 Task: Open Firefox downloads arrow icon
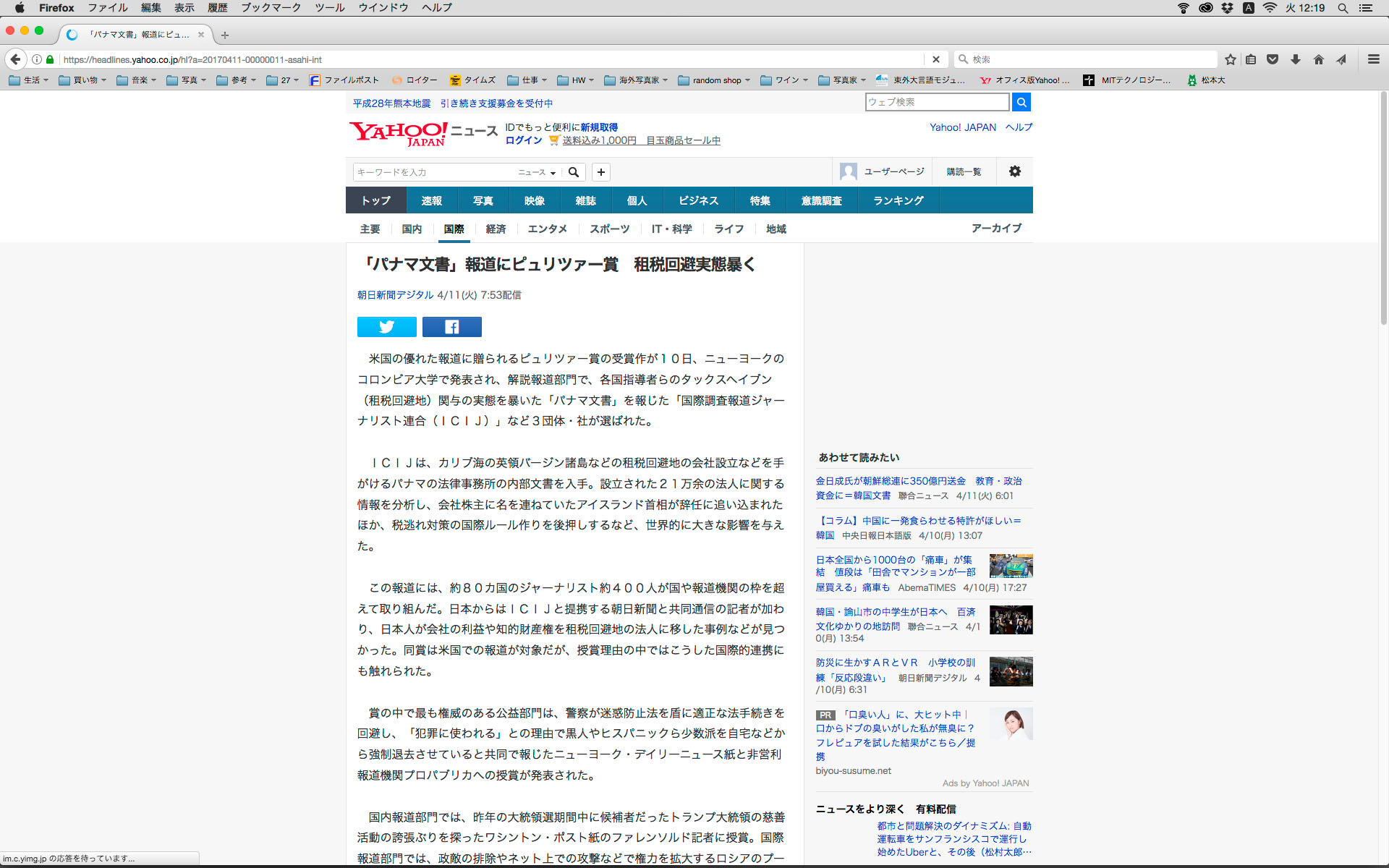1295,59
